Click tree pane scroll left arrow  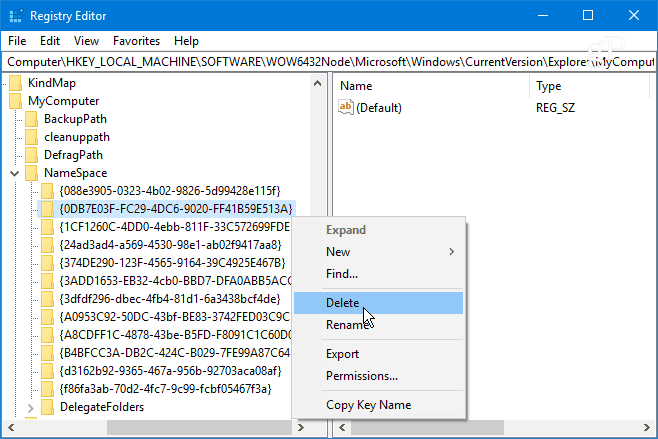11,428
